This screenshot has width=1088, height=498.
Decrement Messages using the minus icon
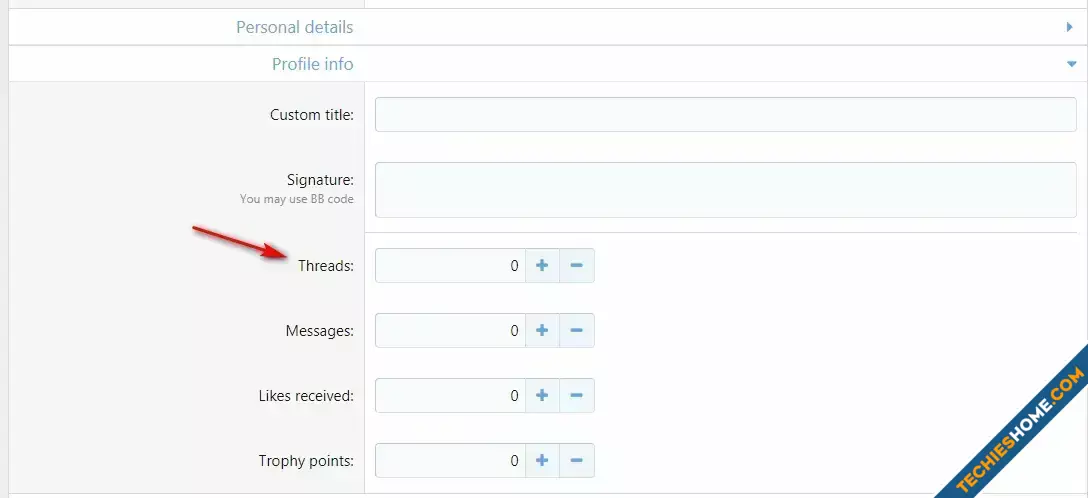577,331
